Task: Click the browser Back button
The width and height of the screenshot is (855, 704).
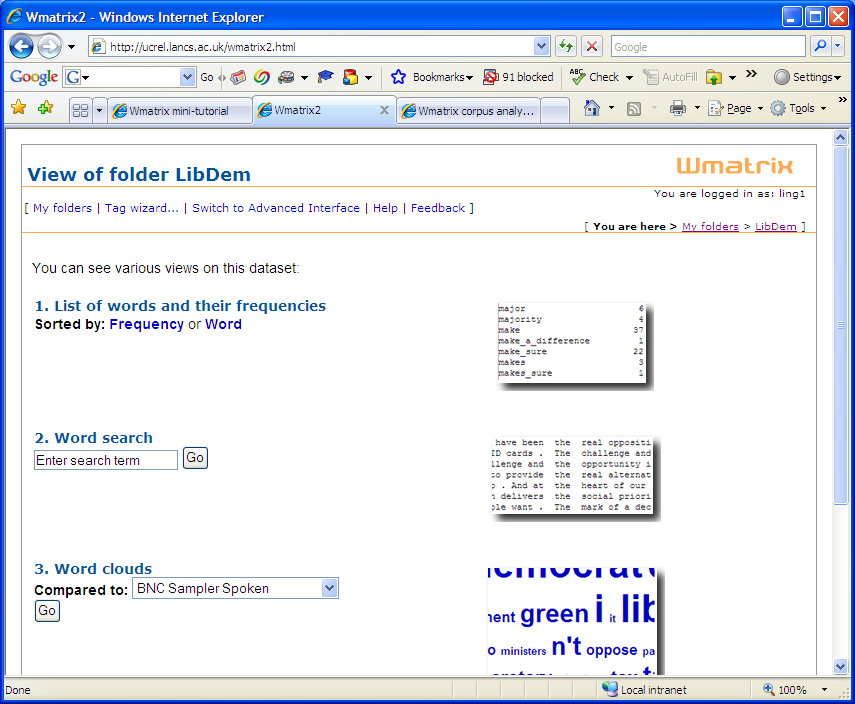Action: [x=22, y=47]
